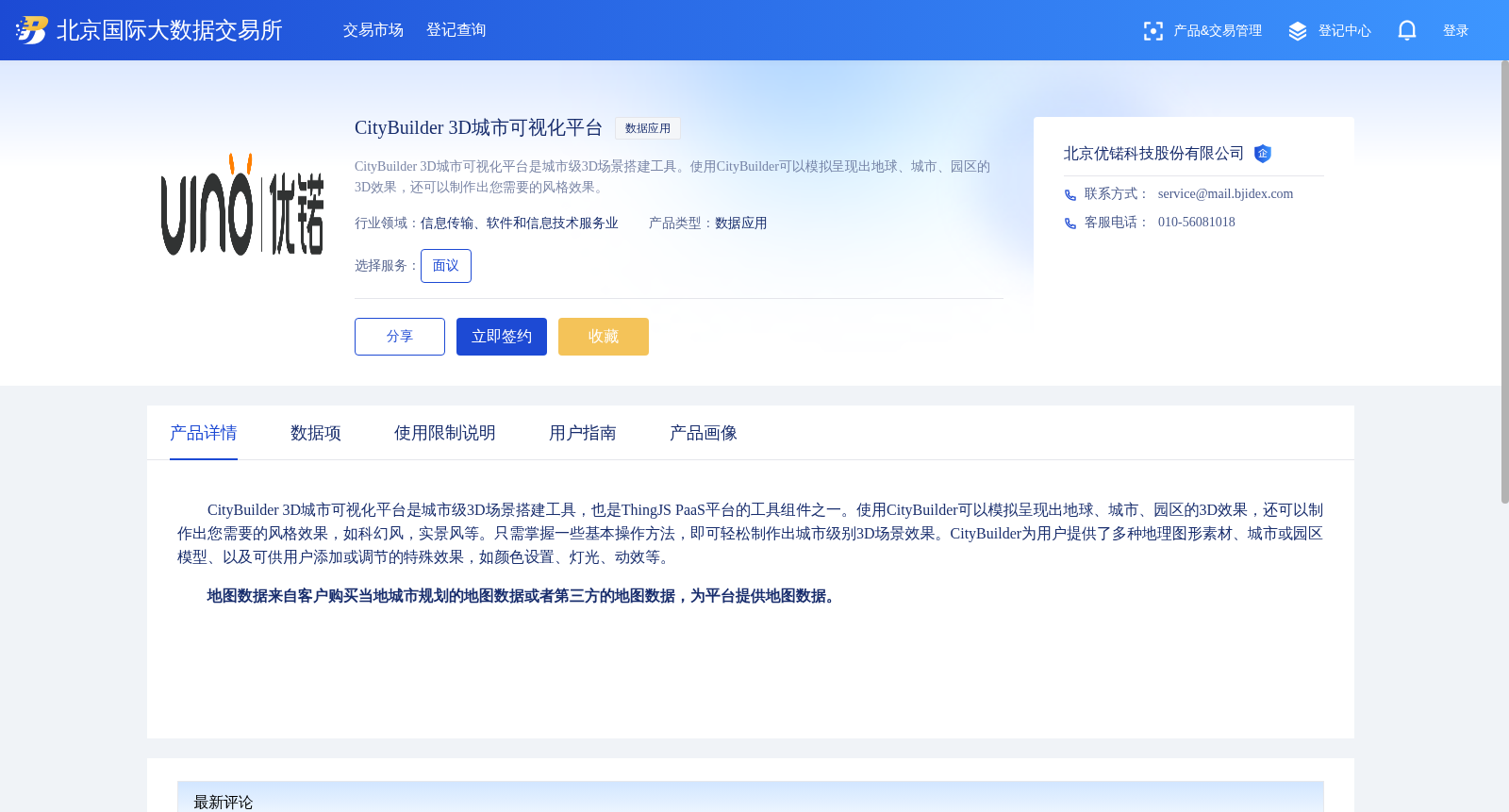
Task: Click the 登记中心 layers icon
Action: (x=1298, y=31)
